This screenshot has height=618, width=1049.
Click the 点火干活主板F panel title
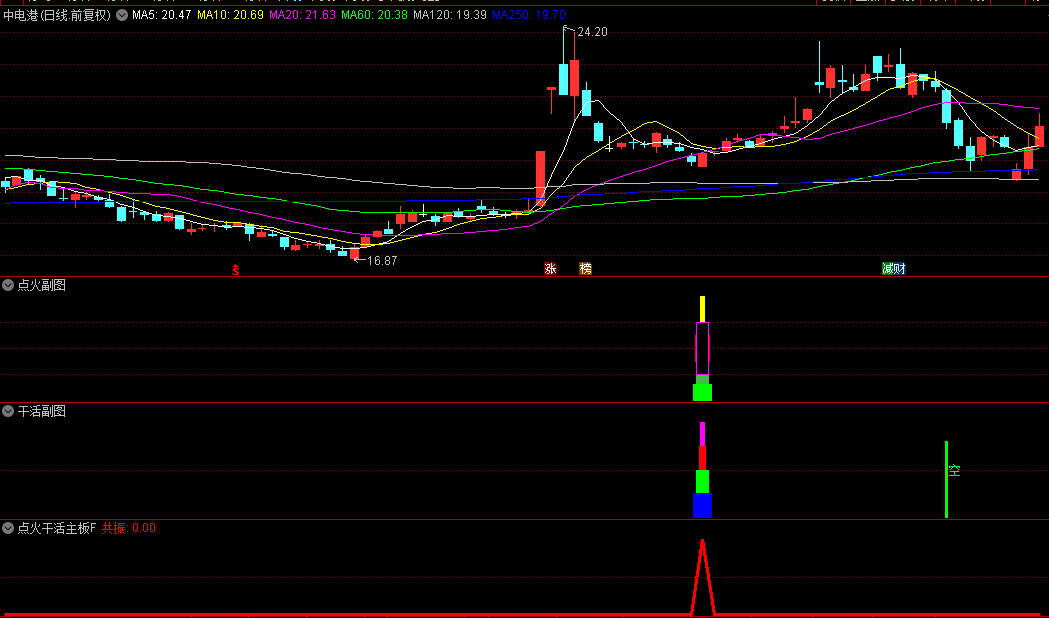click(57, 528)
